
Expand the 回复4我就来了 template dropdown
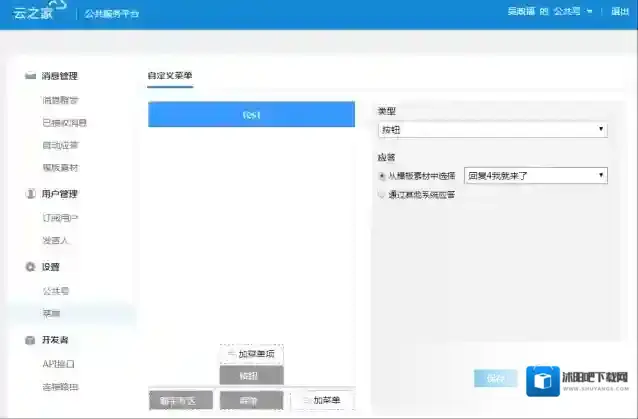click(x=536, y=175)
